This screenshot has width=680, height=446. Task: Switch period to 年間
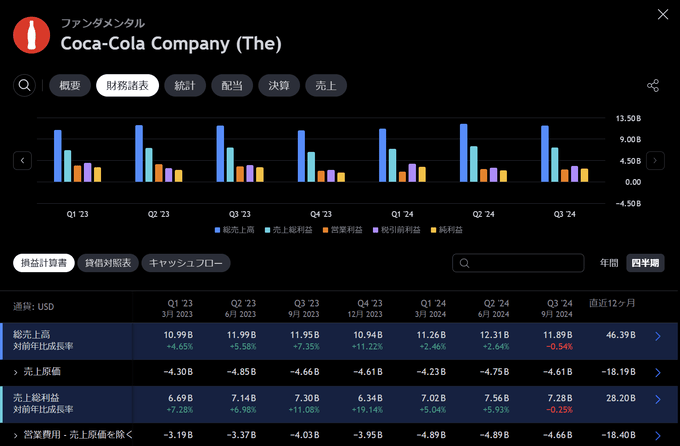click(x=609, y=263)
